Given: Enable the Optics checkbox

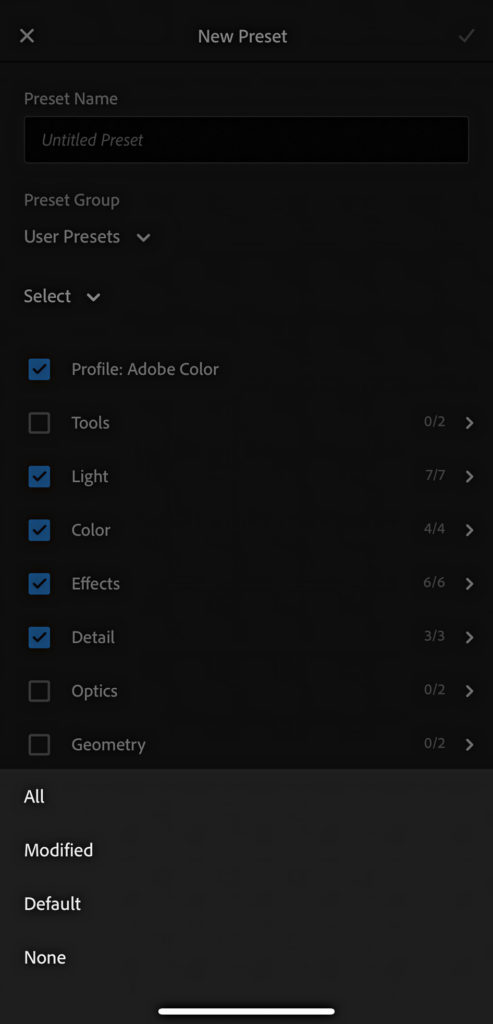Looking at the screenshot, I should (x=39, y=691).
